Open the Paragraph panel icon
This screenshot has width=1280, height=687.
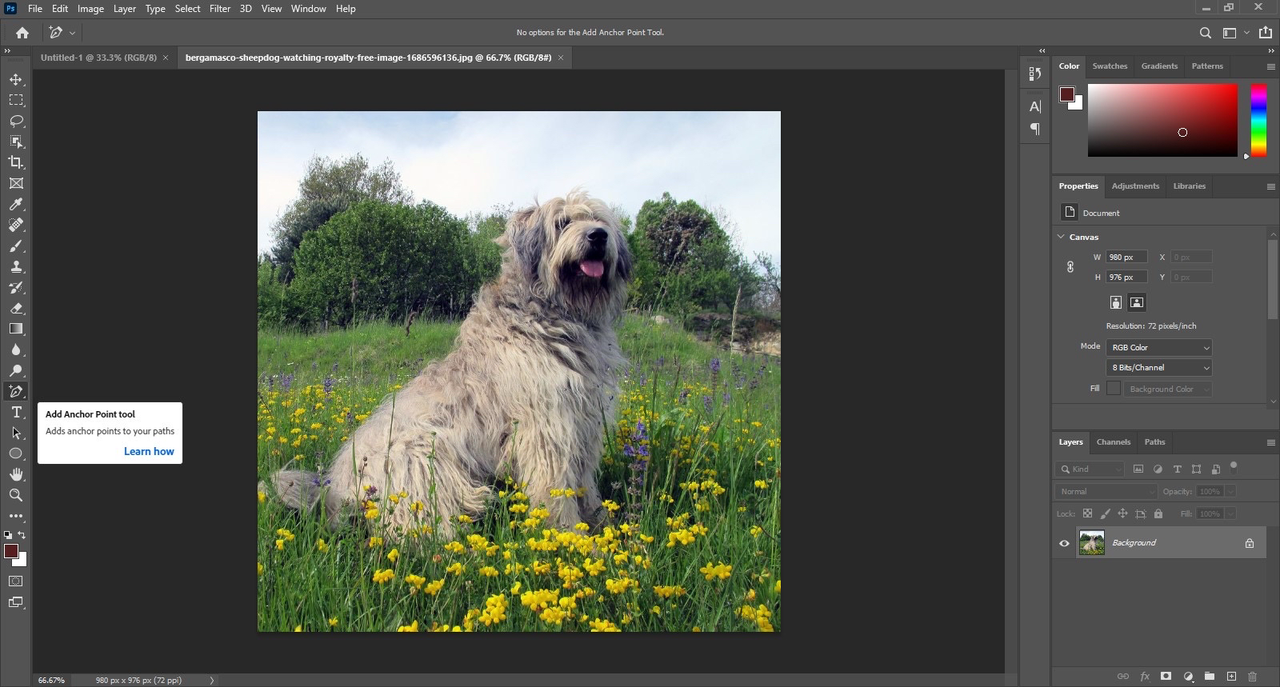tap(1035, 128)
